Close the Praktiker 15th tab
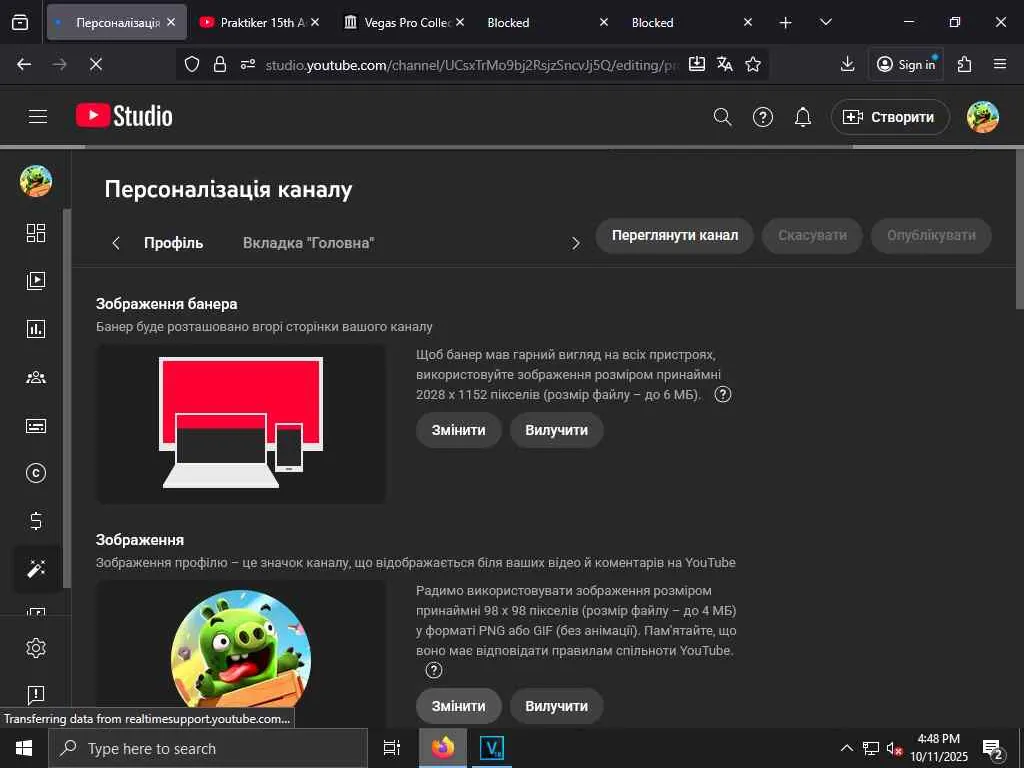 pyautogui.click(x=315, y=22)
